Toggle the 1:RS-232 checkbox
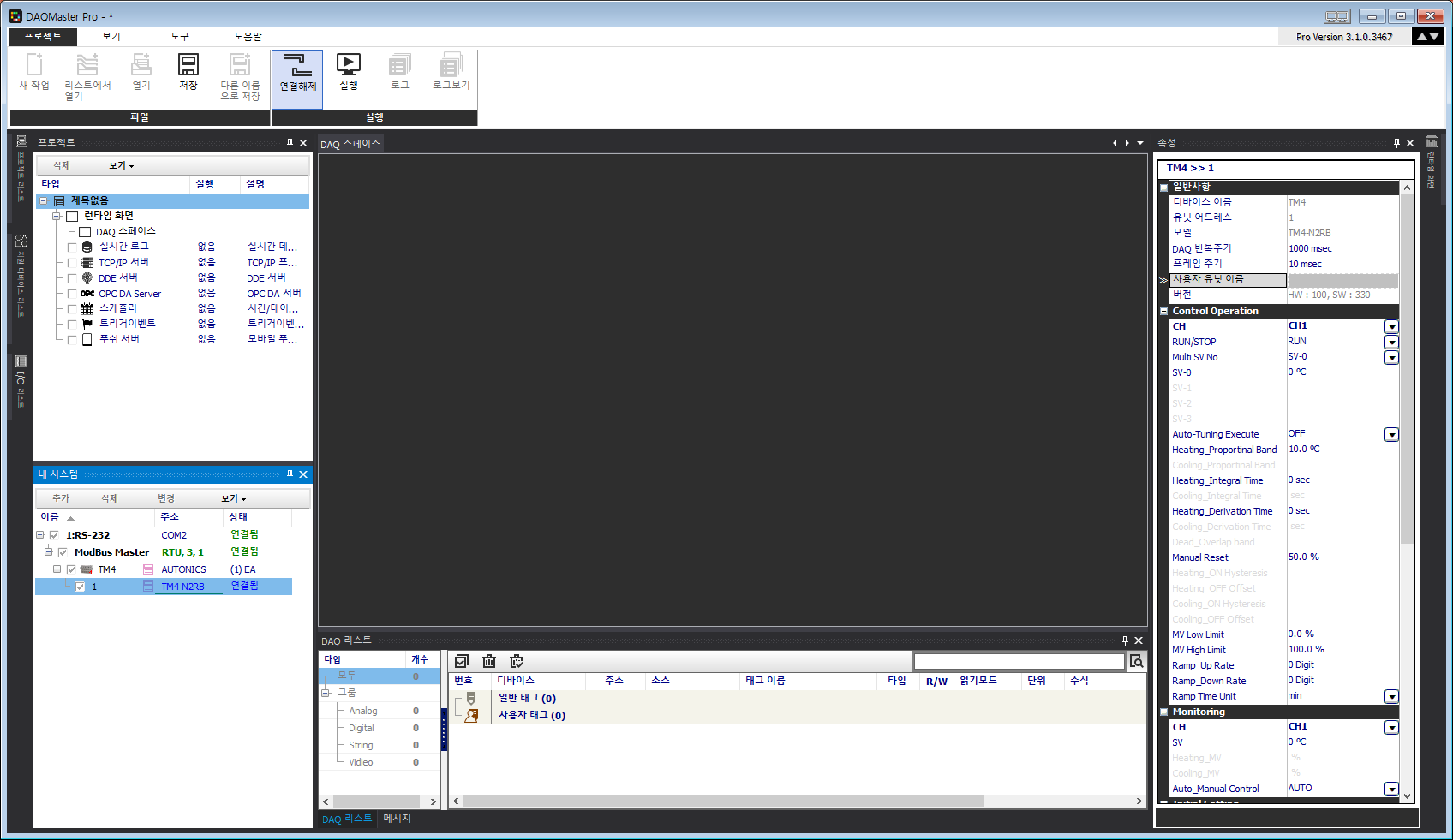 54,535
